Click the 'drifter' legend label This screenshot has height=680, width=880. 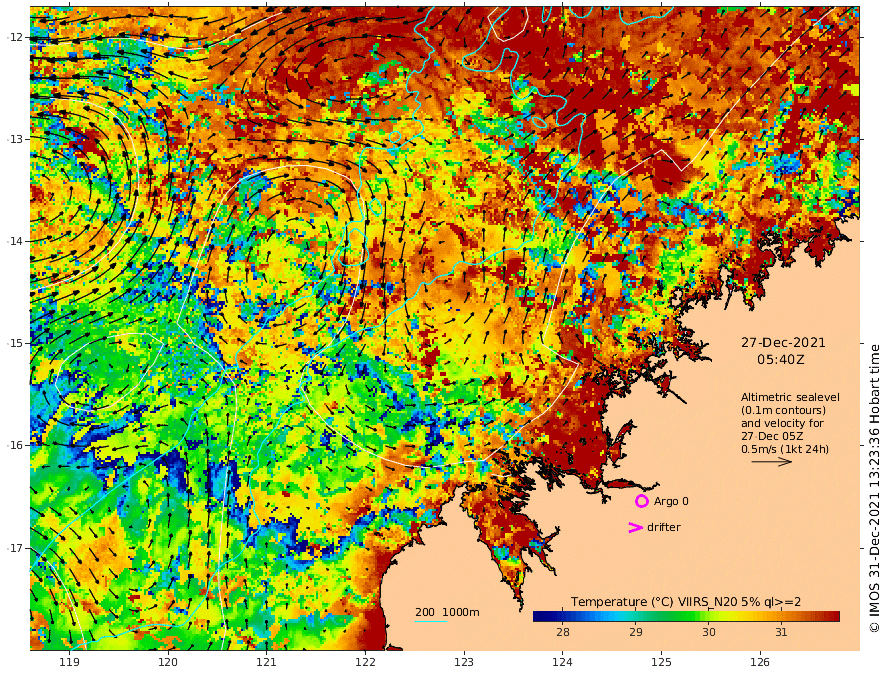point(664,527)
